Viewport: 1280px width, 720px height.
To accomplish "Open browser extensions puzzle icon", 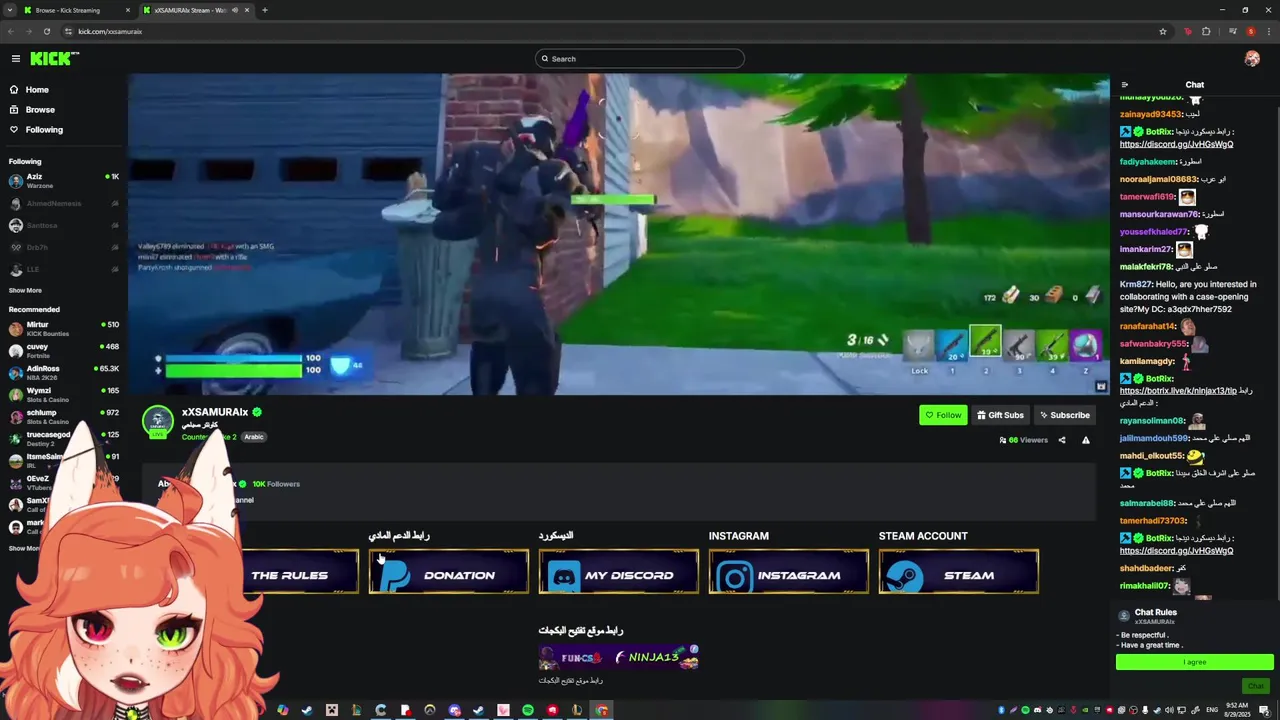I will click(x=1206, y=31).
